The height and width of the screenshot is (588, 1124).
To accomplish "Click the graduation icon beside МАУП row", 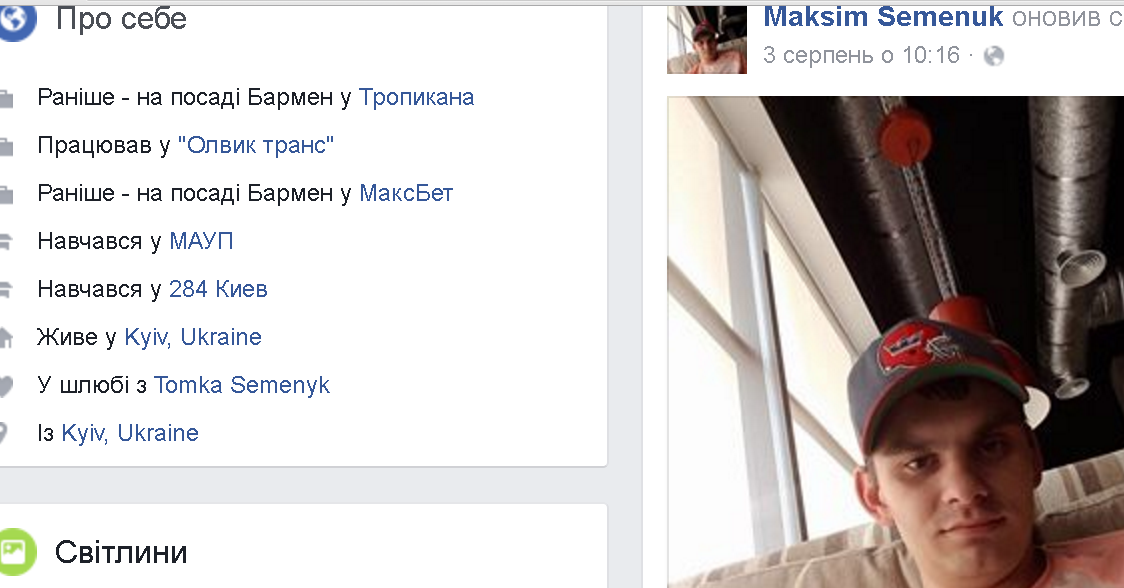I will point(6,242).
